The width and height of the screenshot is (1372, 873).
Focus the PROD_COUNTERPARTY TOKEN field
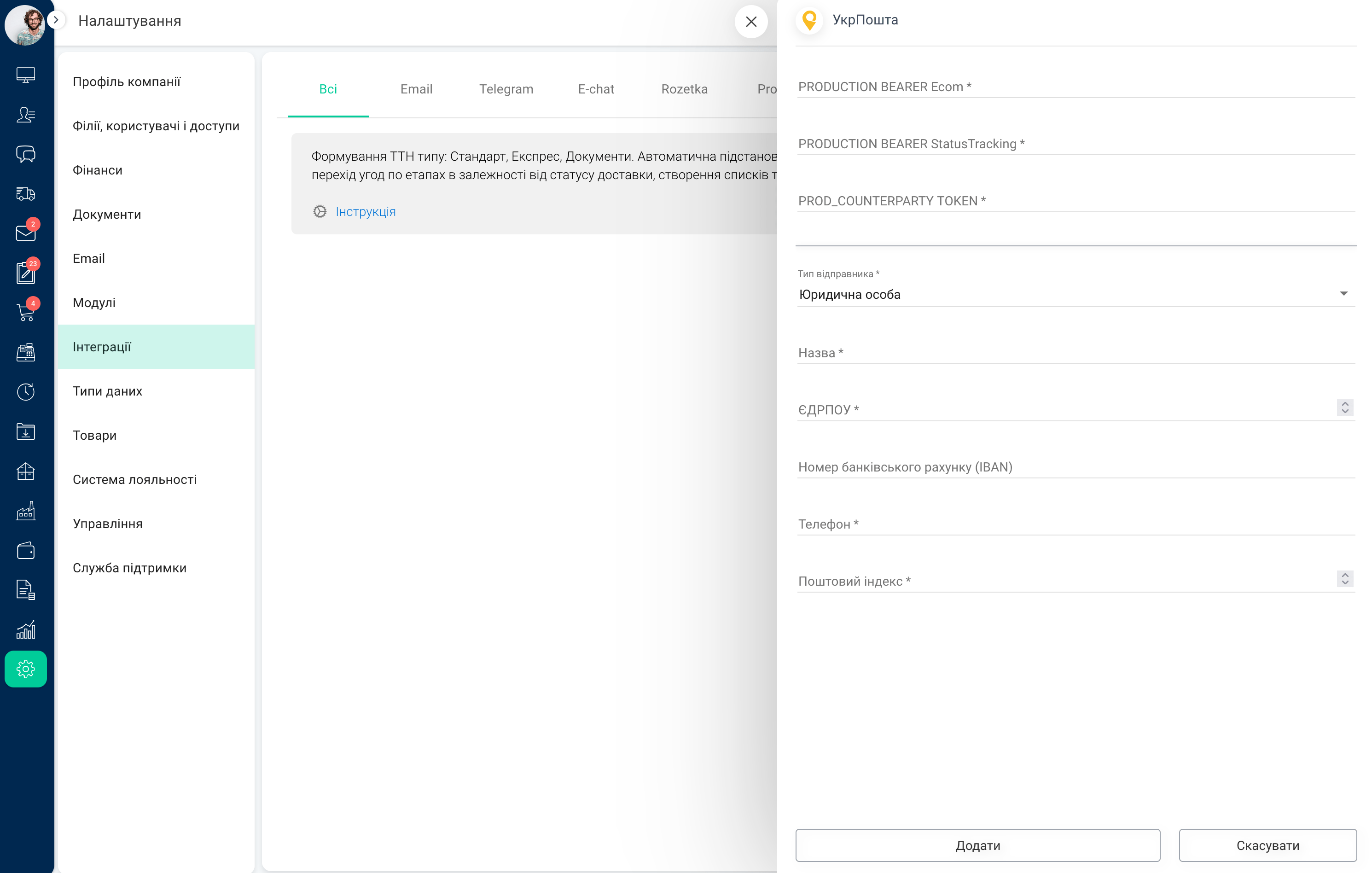pos(1075,201)
